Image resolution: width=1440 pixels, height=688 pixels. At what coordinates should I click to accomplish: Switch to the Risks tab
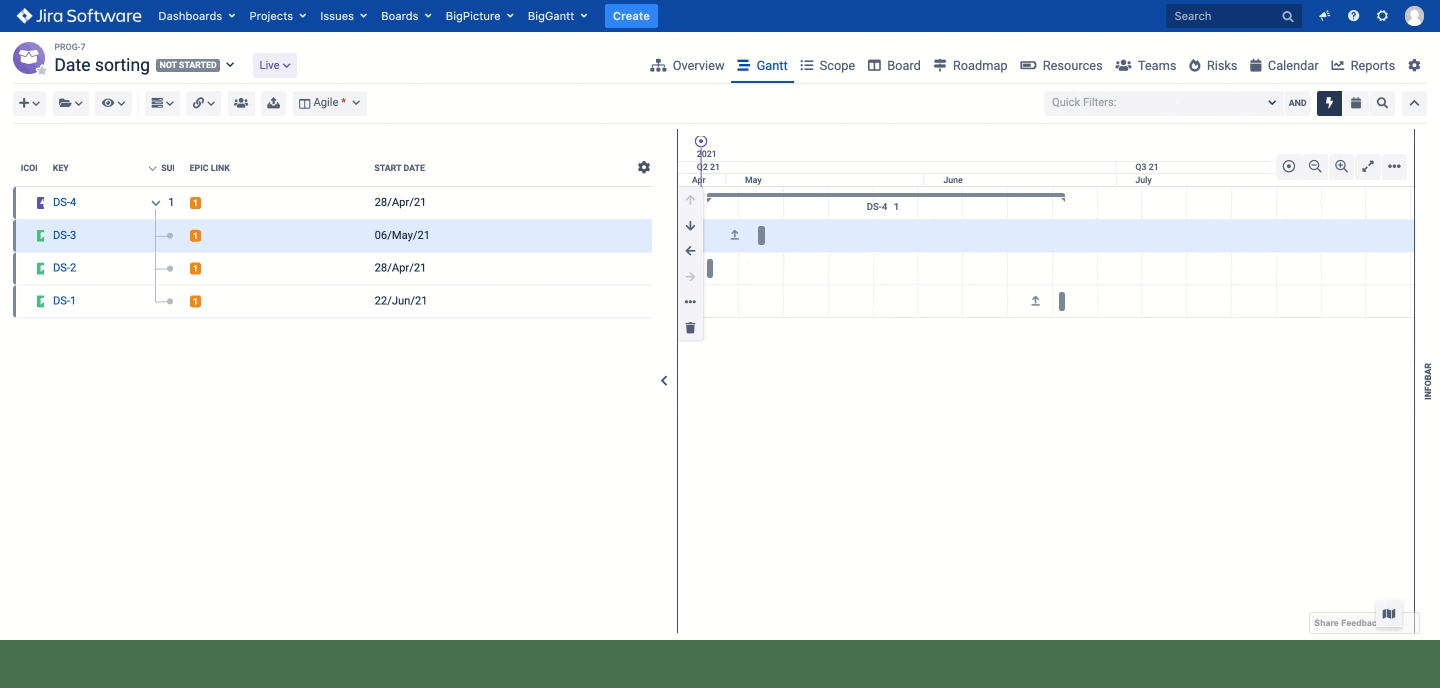coord(1213,65)
